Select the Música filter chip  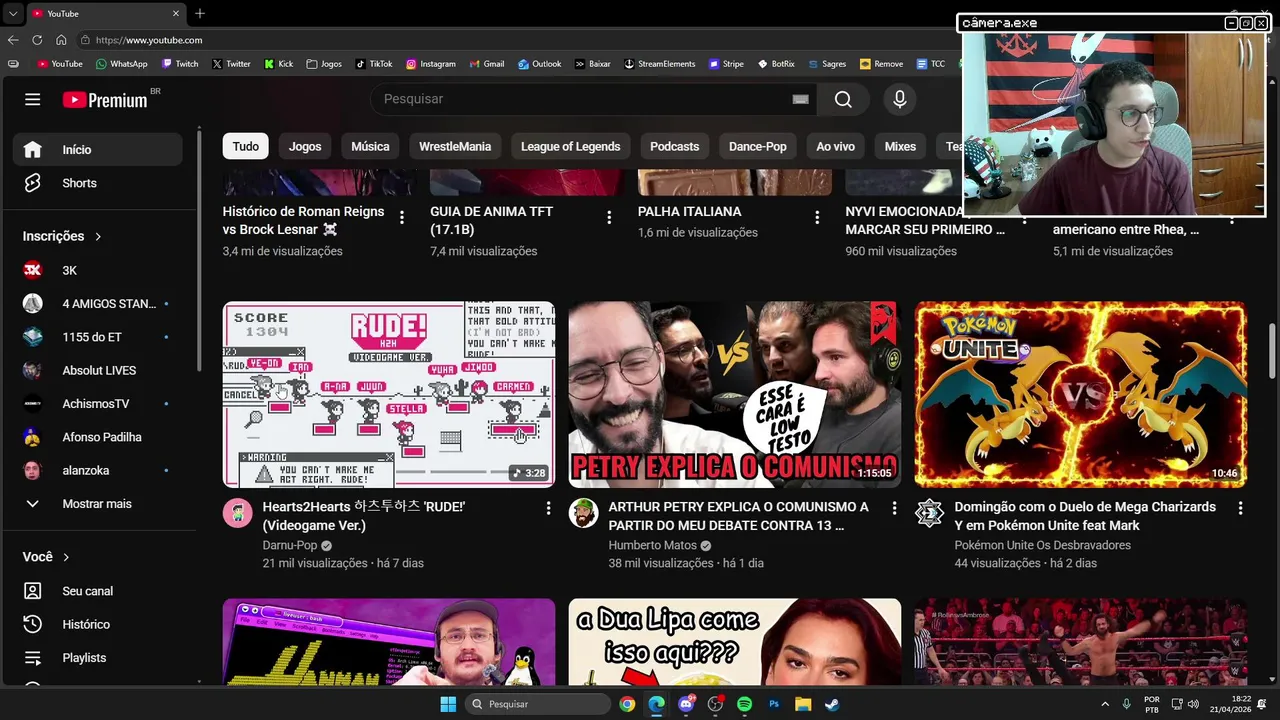click(x=370, y=146)
